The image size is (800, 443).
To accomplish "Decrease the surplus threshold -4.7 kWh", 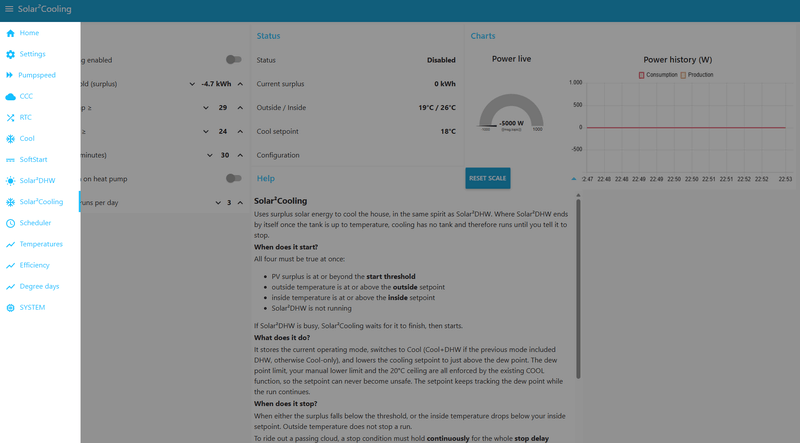I will tap(192, 84).
